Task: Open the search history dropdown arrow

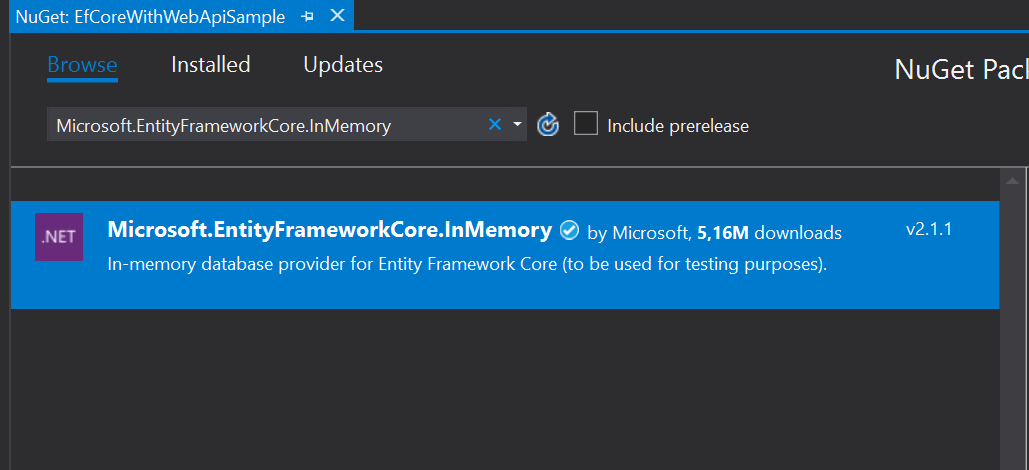Action: tap(517, 124)
